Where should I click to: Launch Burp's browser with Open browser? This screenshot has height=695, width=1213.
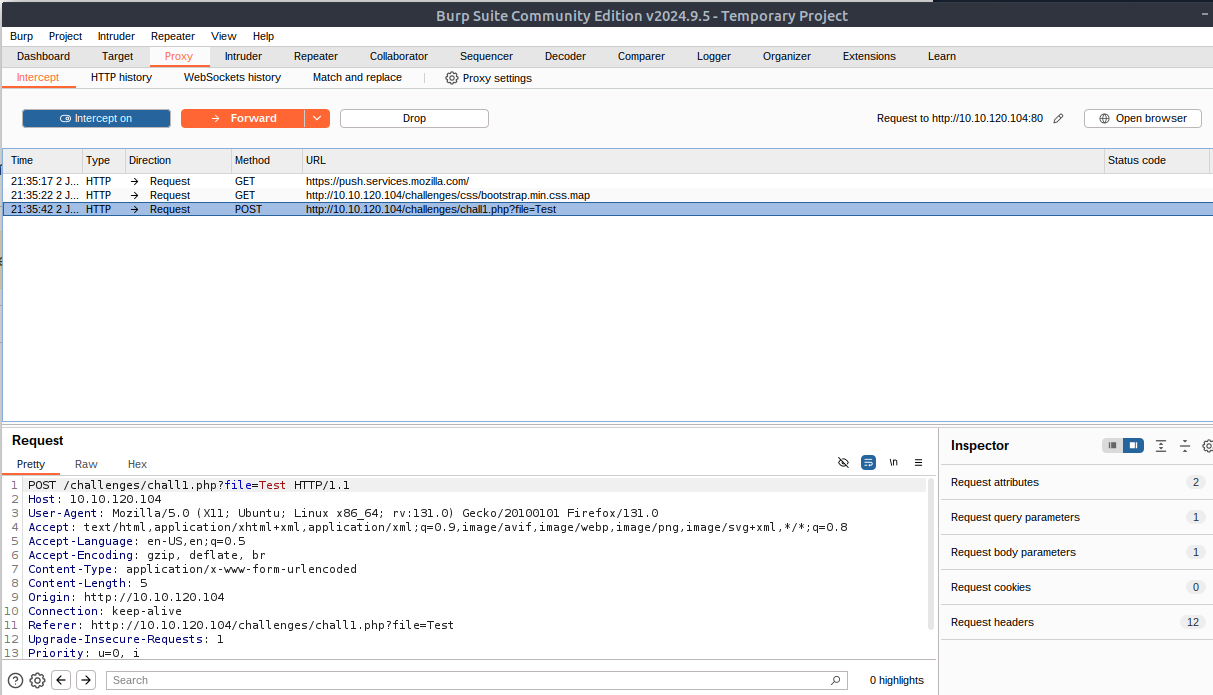point(1143,118)
